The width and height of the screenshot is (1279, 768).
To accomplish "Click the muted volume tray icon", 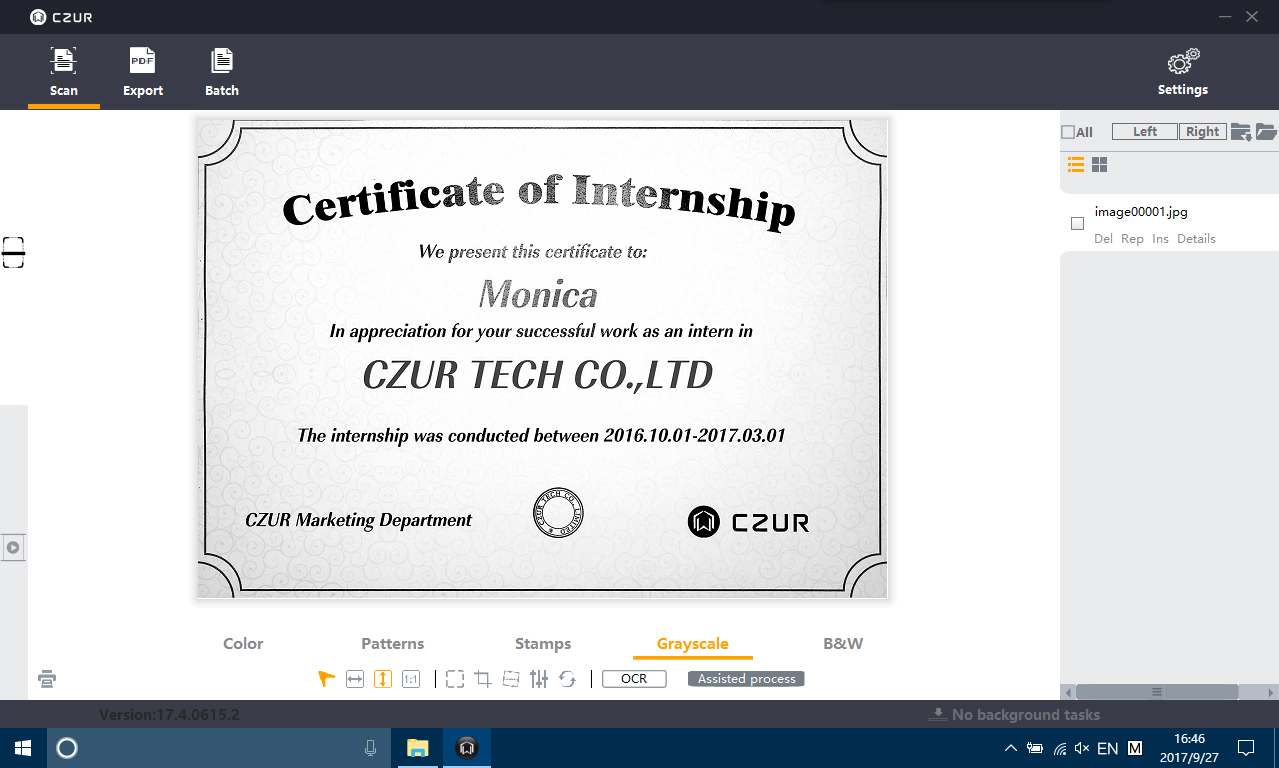I will [1082, 748].
